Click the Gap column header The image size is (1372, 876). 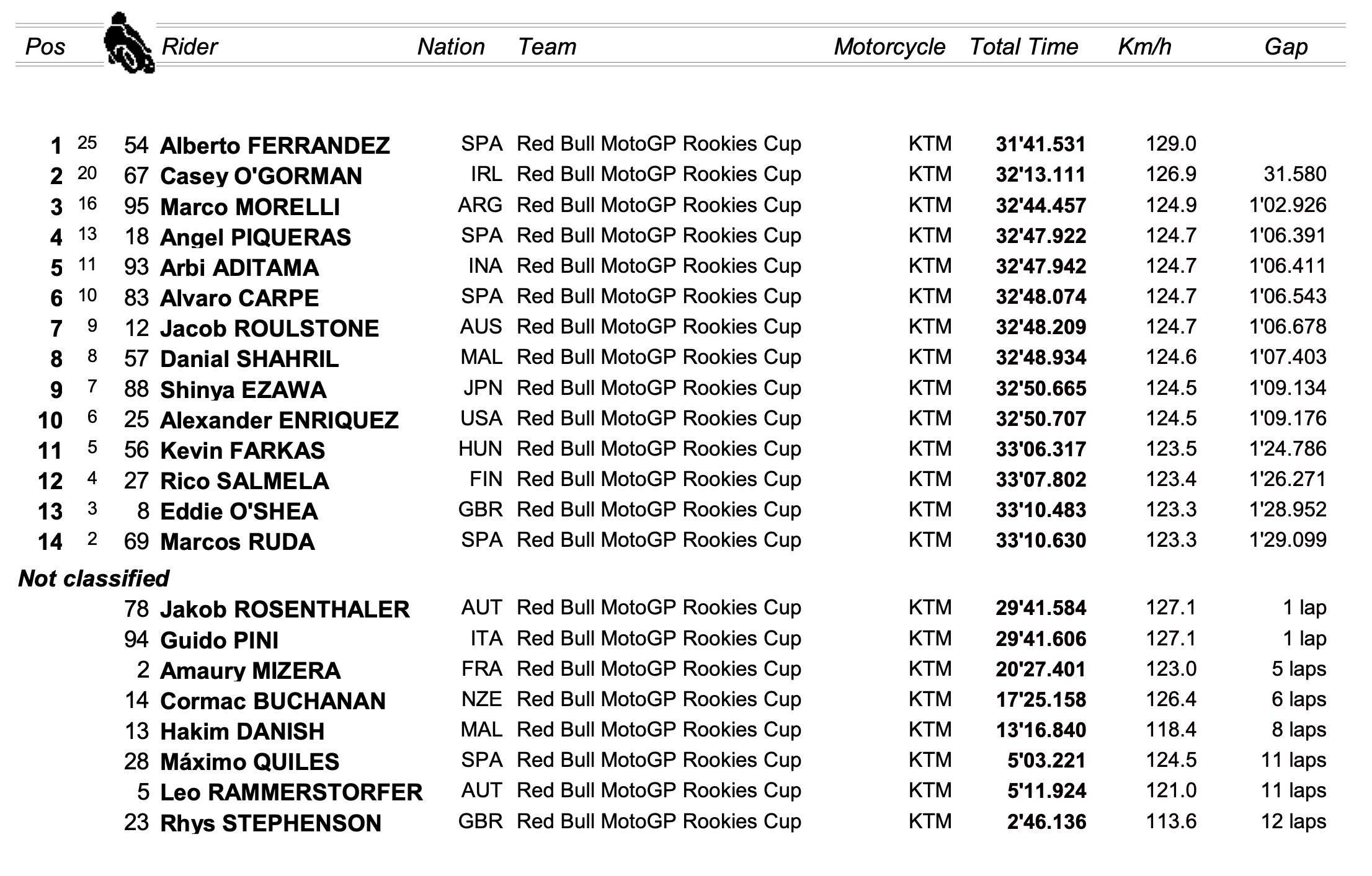1286,47
